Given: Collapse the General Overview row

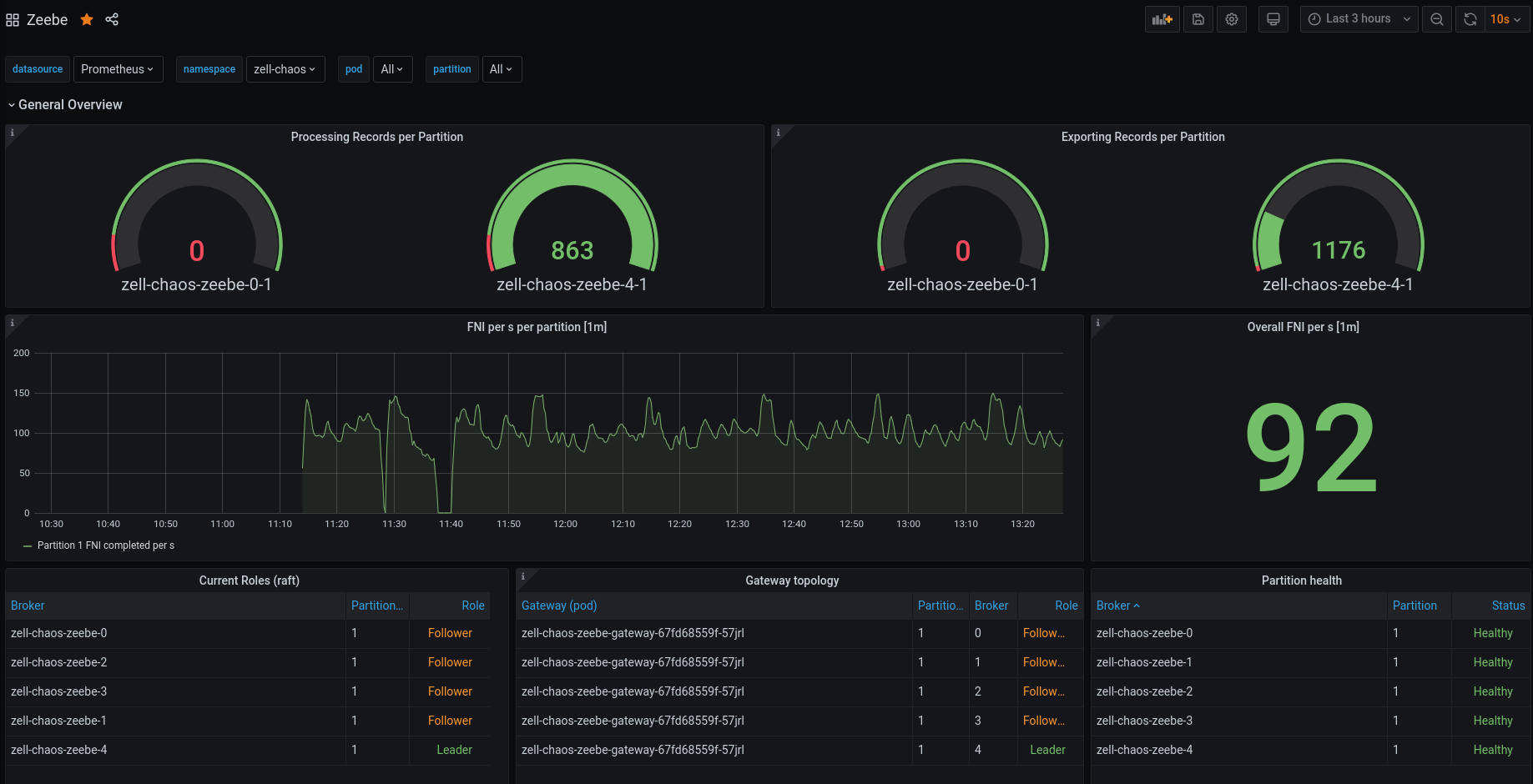Looking at the screenshot, I should pyautogui.click(x=65, y=104).
